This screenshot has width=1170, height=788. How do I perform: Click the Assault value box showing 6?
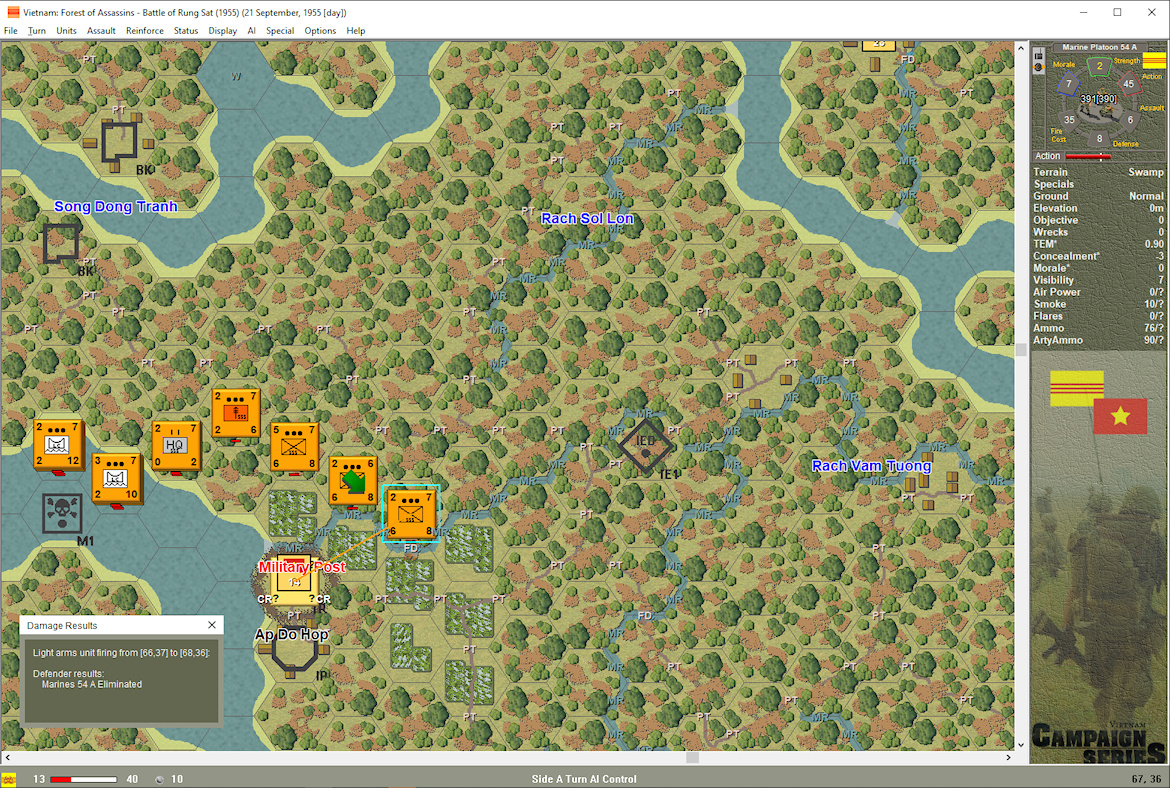(x=1130, y=119)
